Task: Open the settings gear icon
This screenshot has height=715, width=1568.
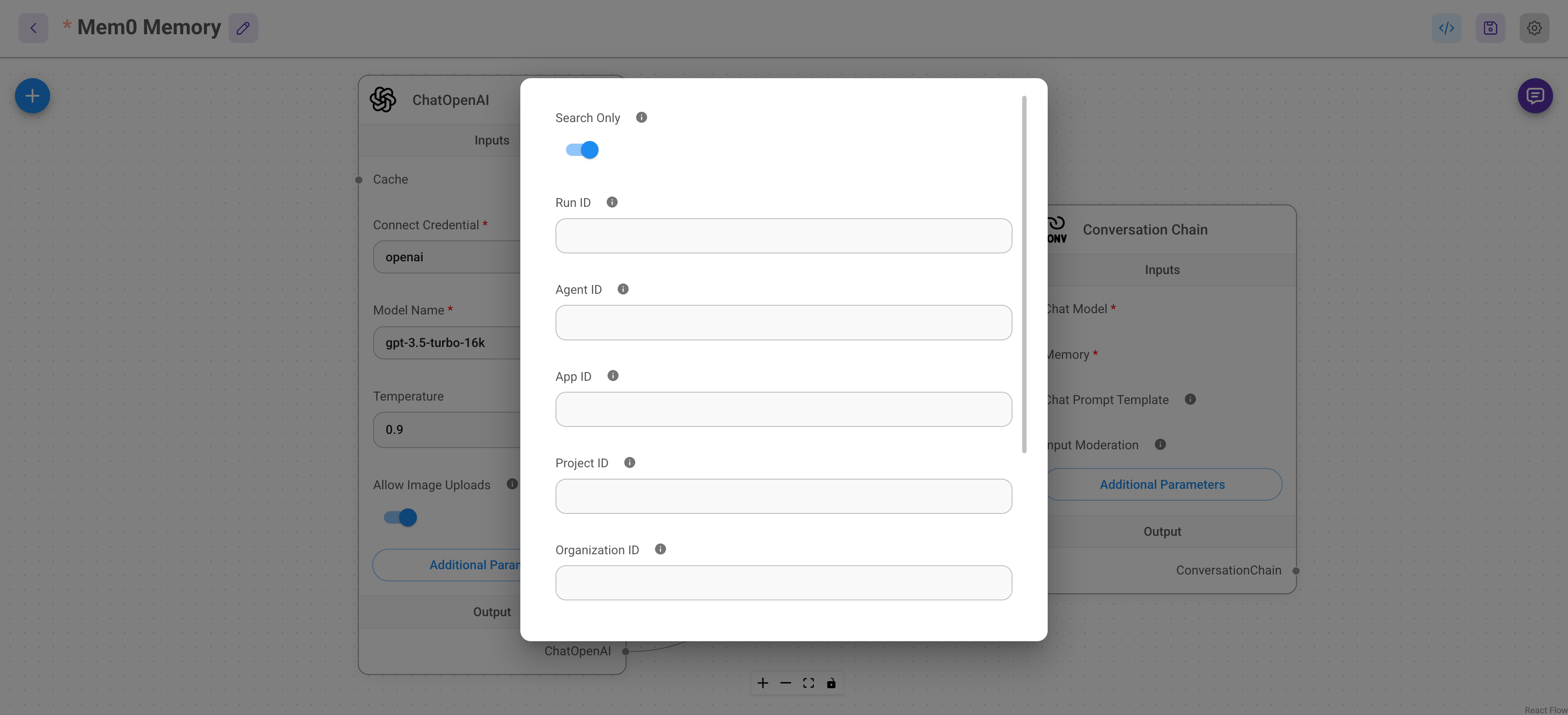Action: [1534, 28]
